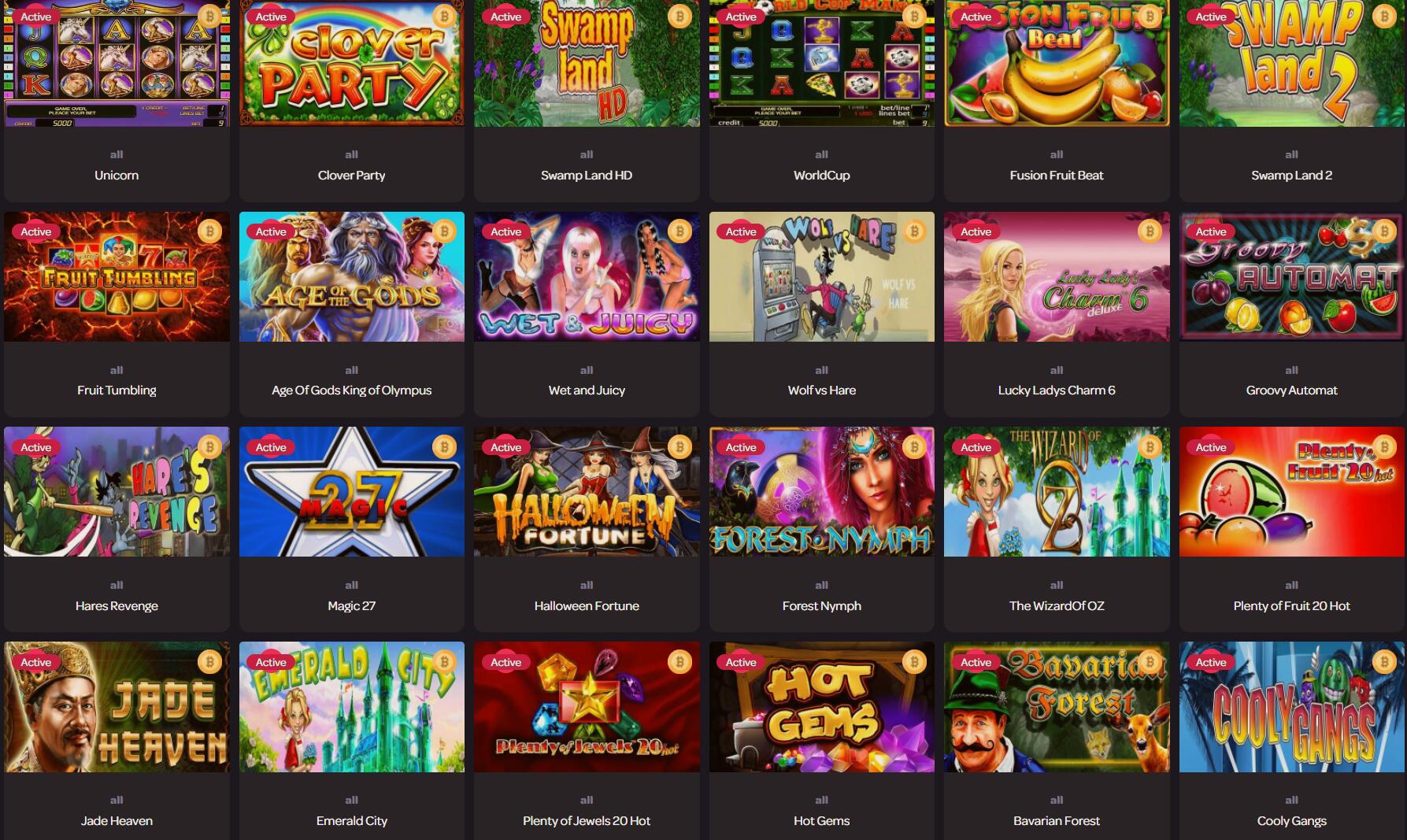
Task: Click the 'all' tag above Bavarian Forest
Action: [x=1057, y=800]
